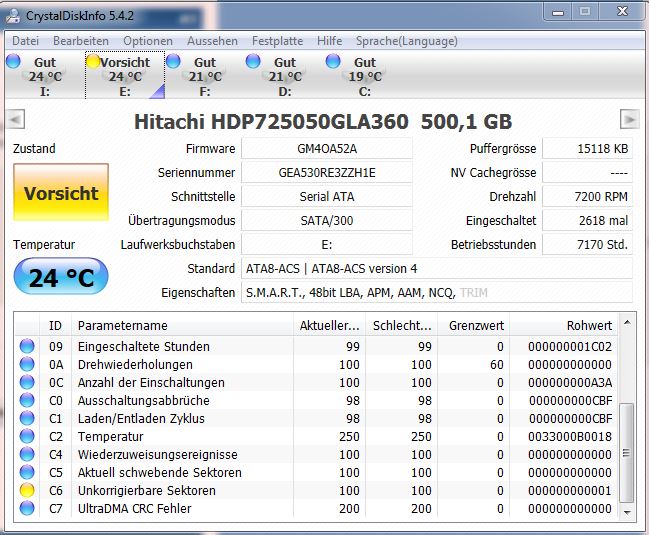This screenshot has height=535, width=649.
Task: Click raw value 000000000001 of C6
Action: point(570,490)
